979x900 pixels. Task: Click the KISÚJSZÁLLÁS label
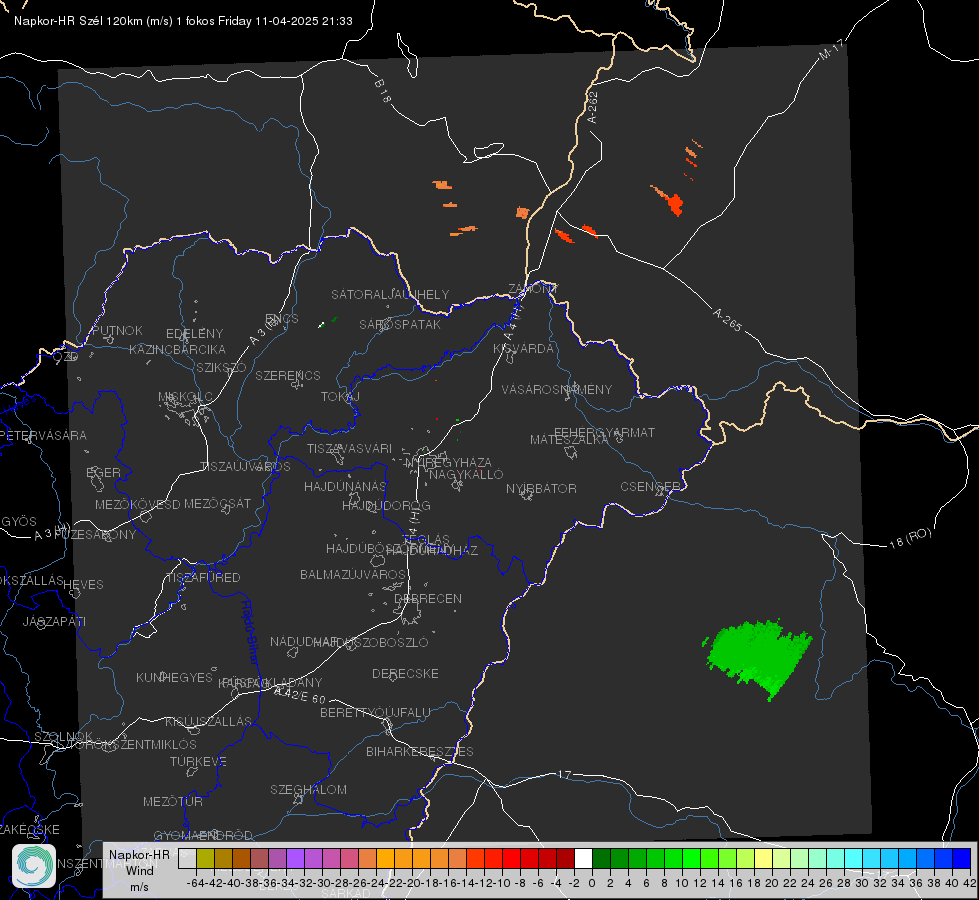209,721
